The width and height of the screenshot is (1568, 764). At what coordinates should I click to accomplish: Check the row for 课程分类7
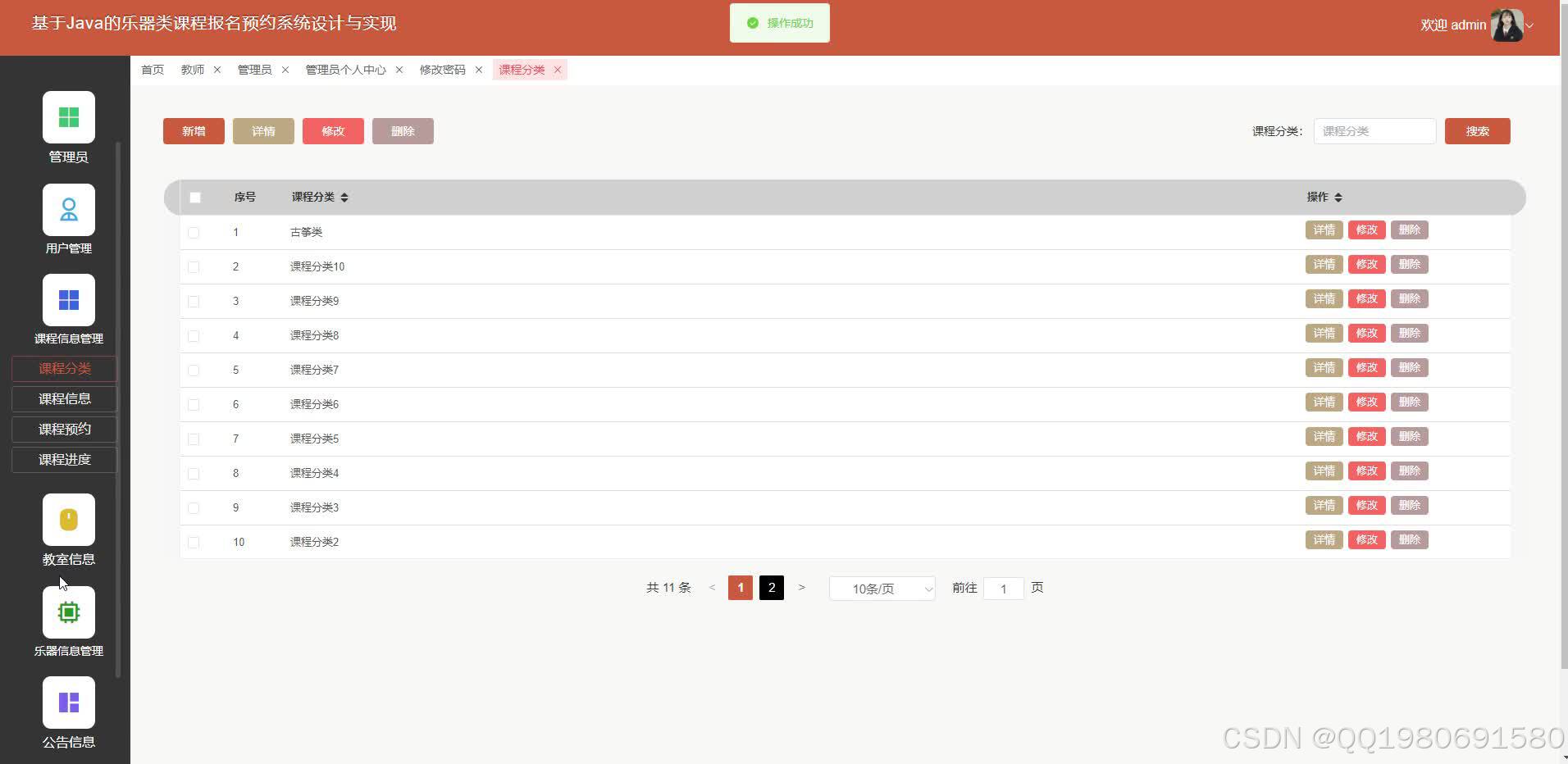(194, 371)
